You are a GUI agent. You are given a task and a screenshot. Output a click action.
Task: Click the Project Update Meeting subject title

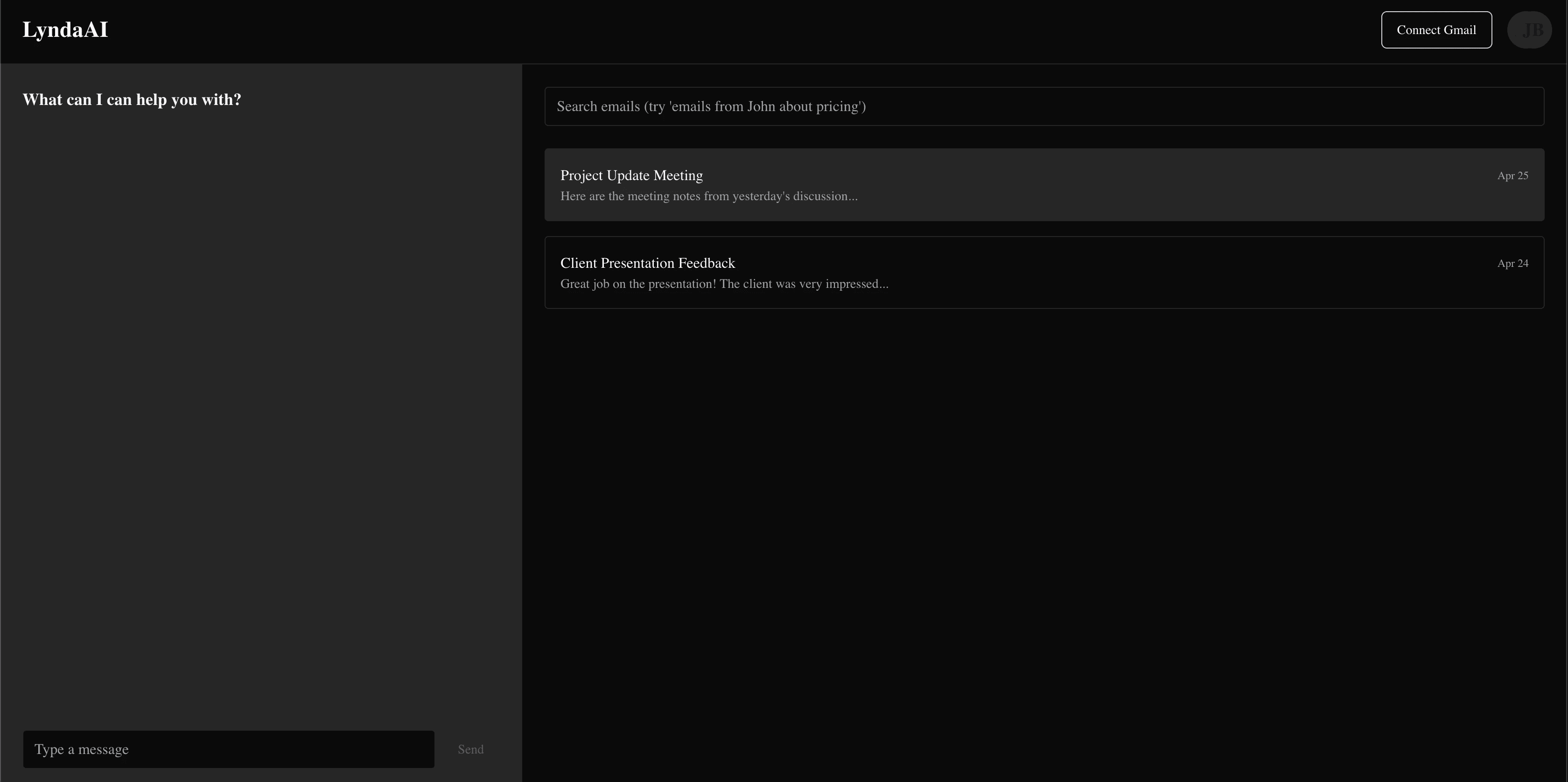(x=631, y=176)
